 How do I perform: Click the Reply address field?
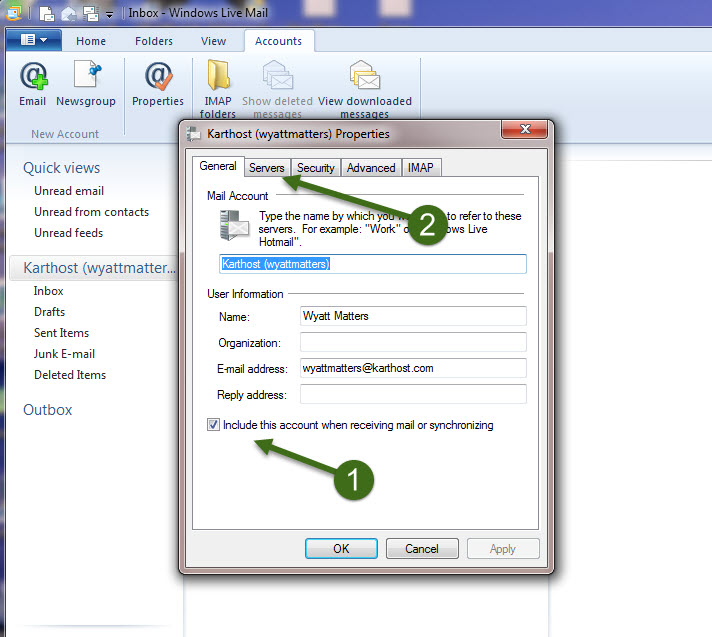click(x=413, y=394)
